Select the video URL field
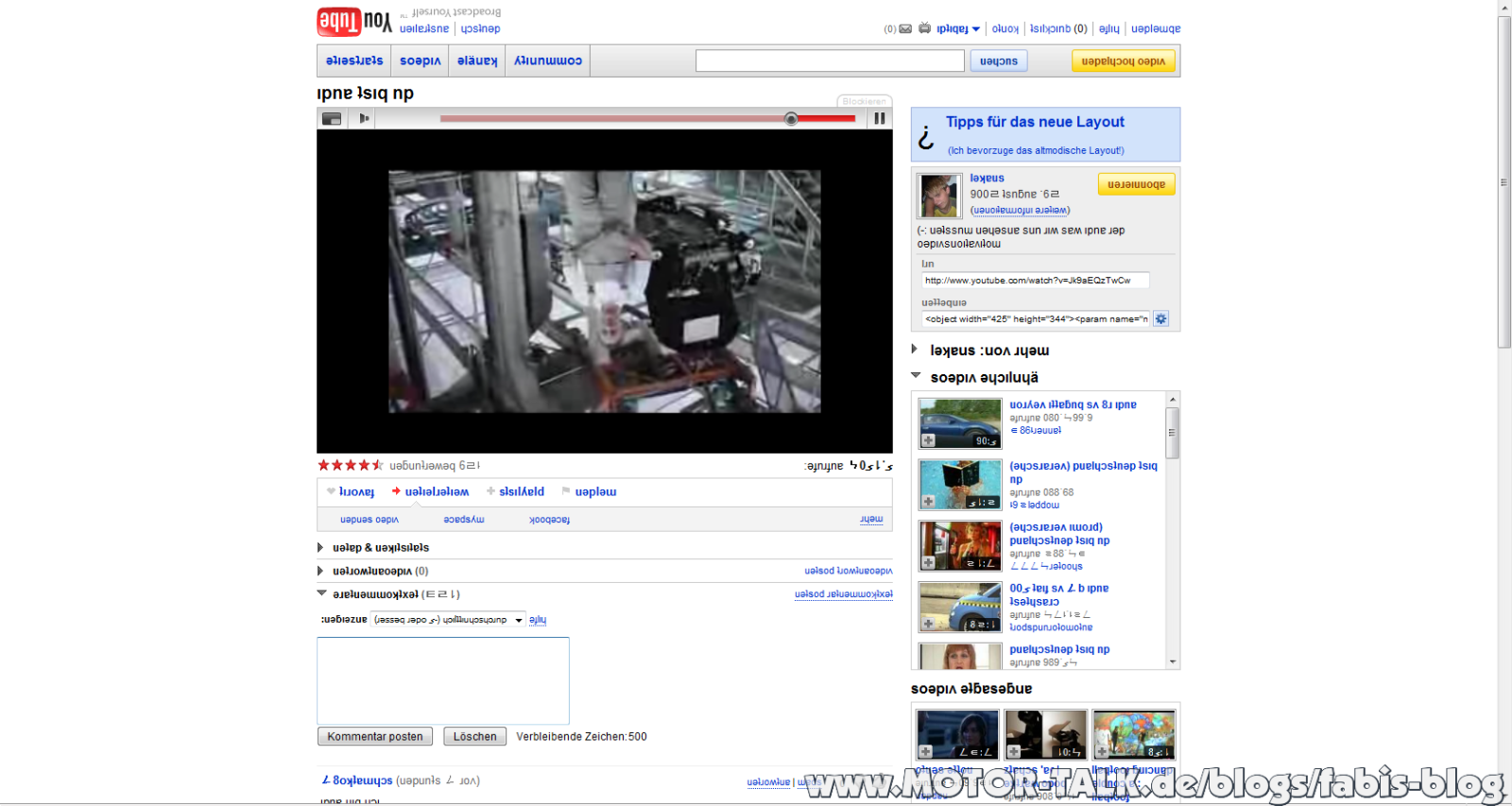Screen dimensions: 1512x806 (1036, 281)
